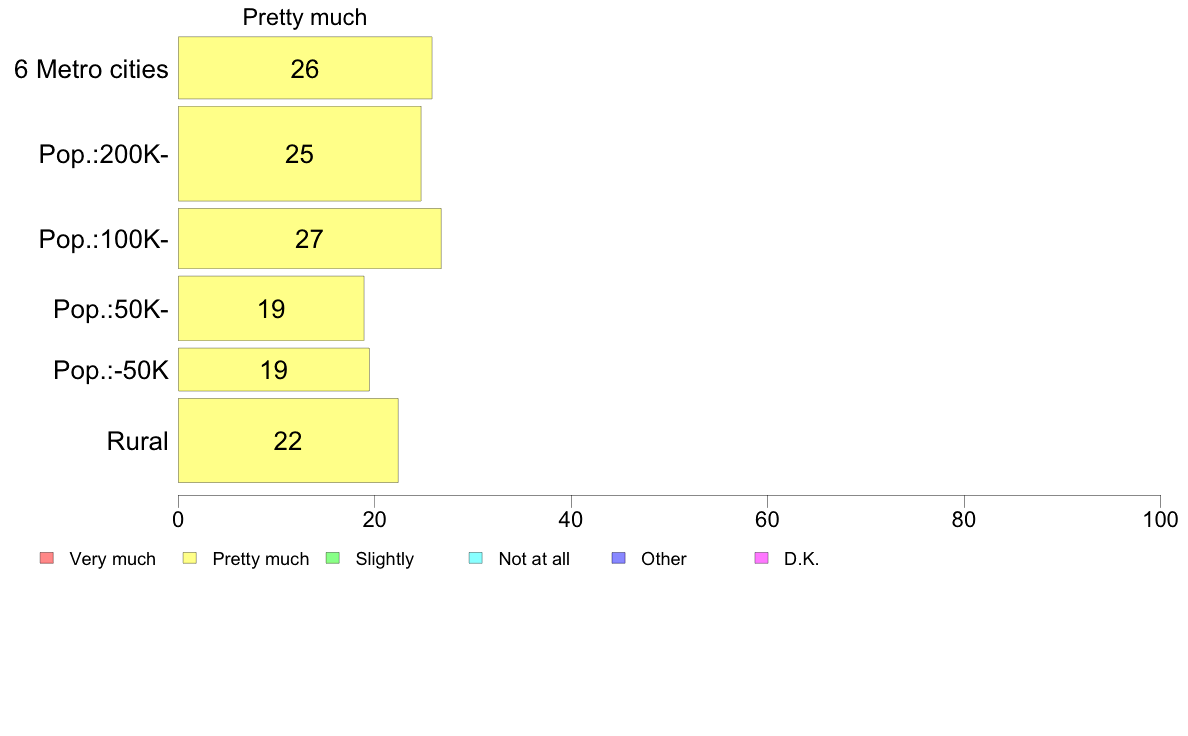
Task: Click the Pretty much column header
Action: [305, 17]
